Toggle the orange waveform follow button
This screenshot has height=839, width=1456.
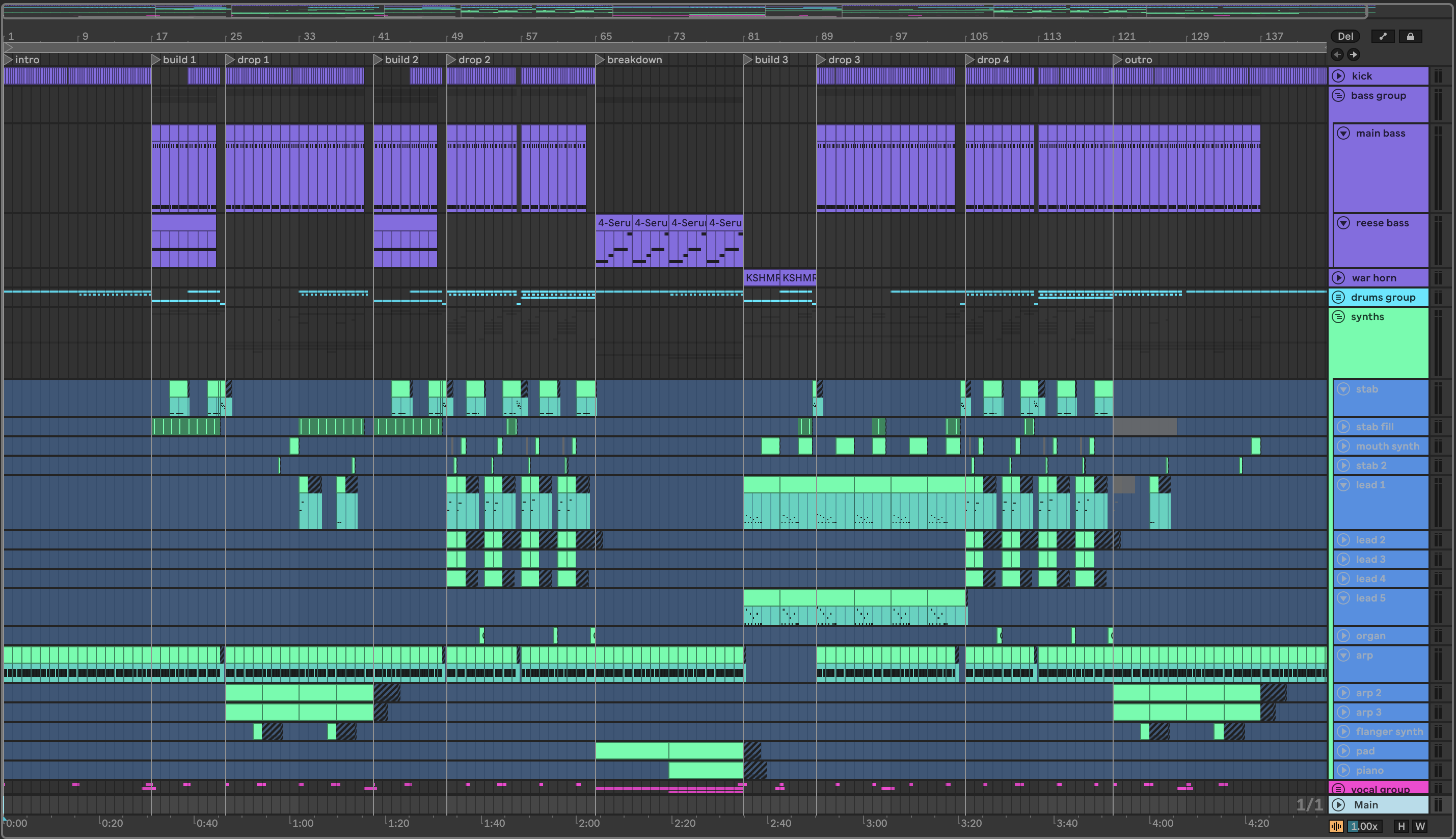click(x=1336, y=826)
